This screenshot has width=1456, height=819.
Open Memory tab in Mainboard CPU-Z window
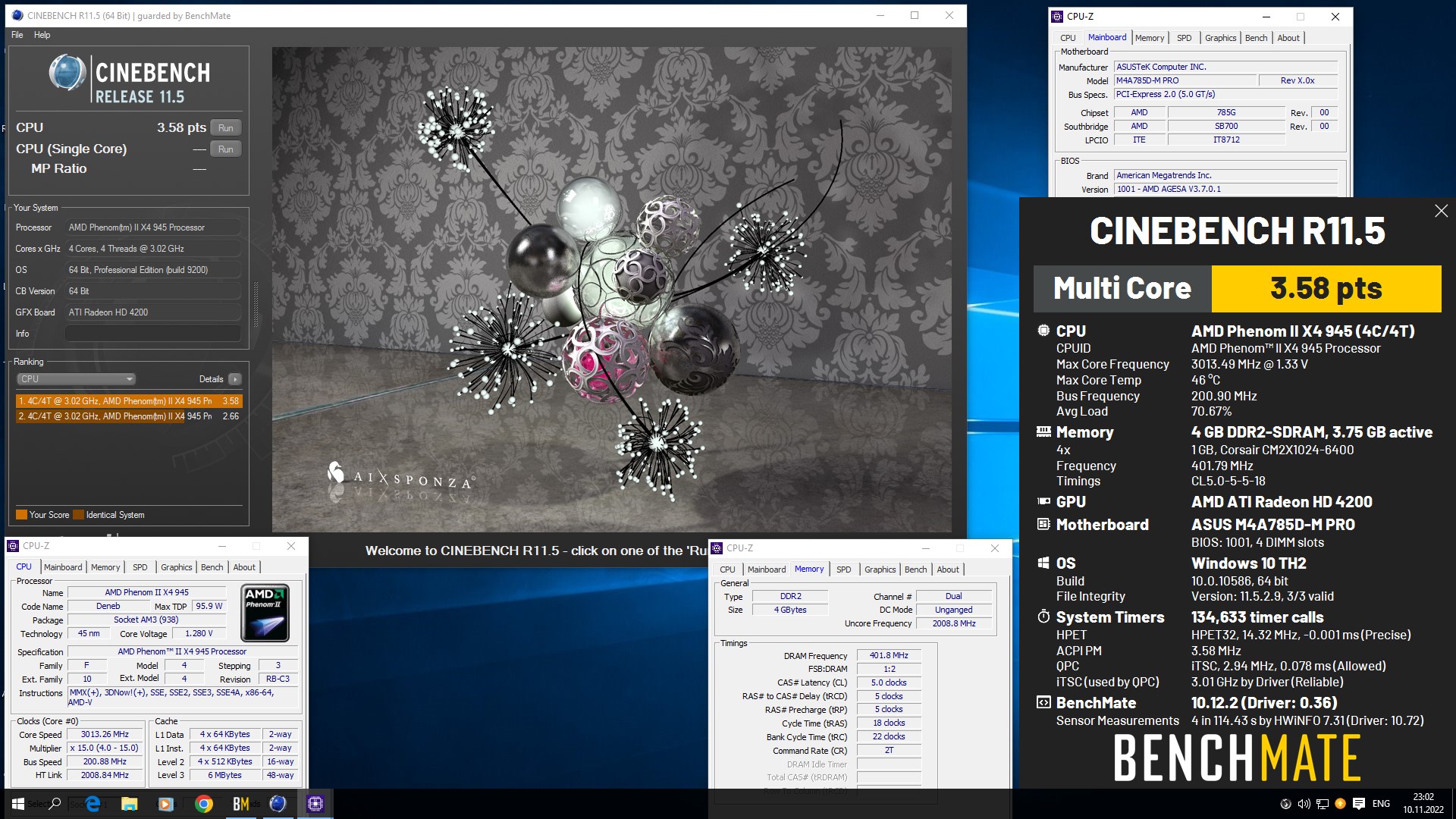[x=1149, y=38]
